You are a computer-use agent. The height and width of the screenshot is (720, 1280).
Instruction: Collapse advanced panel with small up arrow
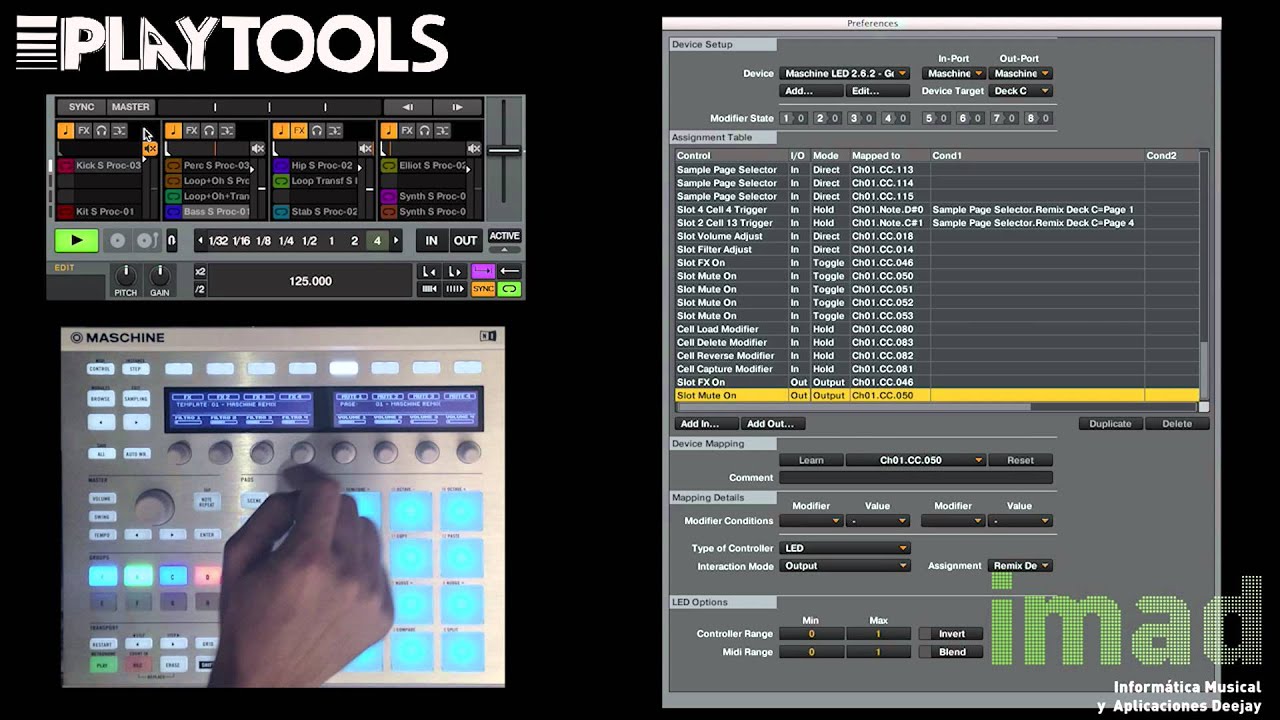click(x=504, y=249)
